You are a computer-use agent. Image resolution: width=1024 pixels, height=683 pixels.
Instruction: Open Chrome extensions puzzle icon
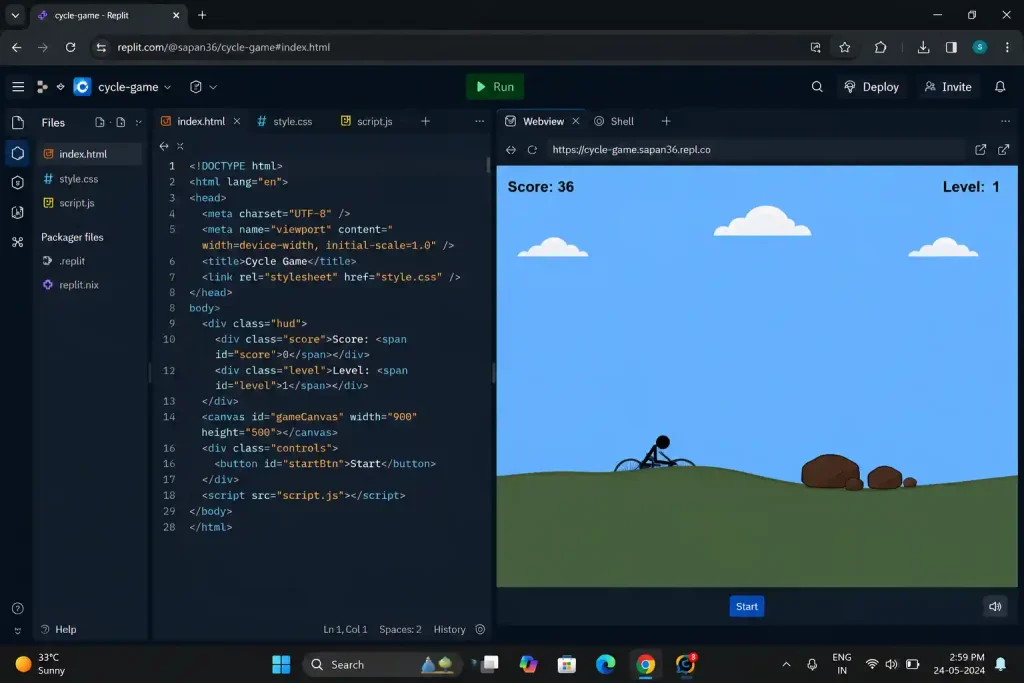(880, 47)
